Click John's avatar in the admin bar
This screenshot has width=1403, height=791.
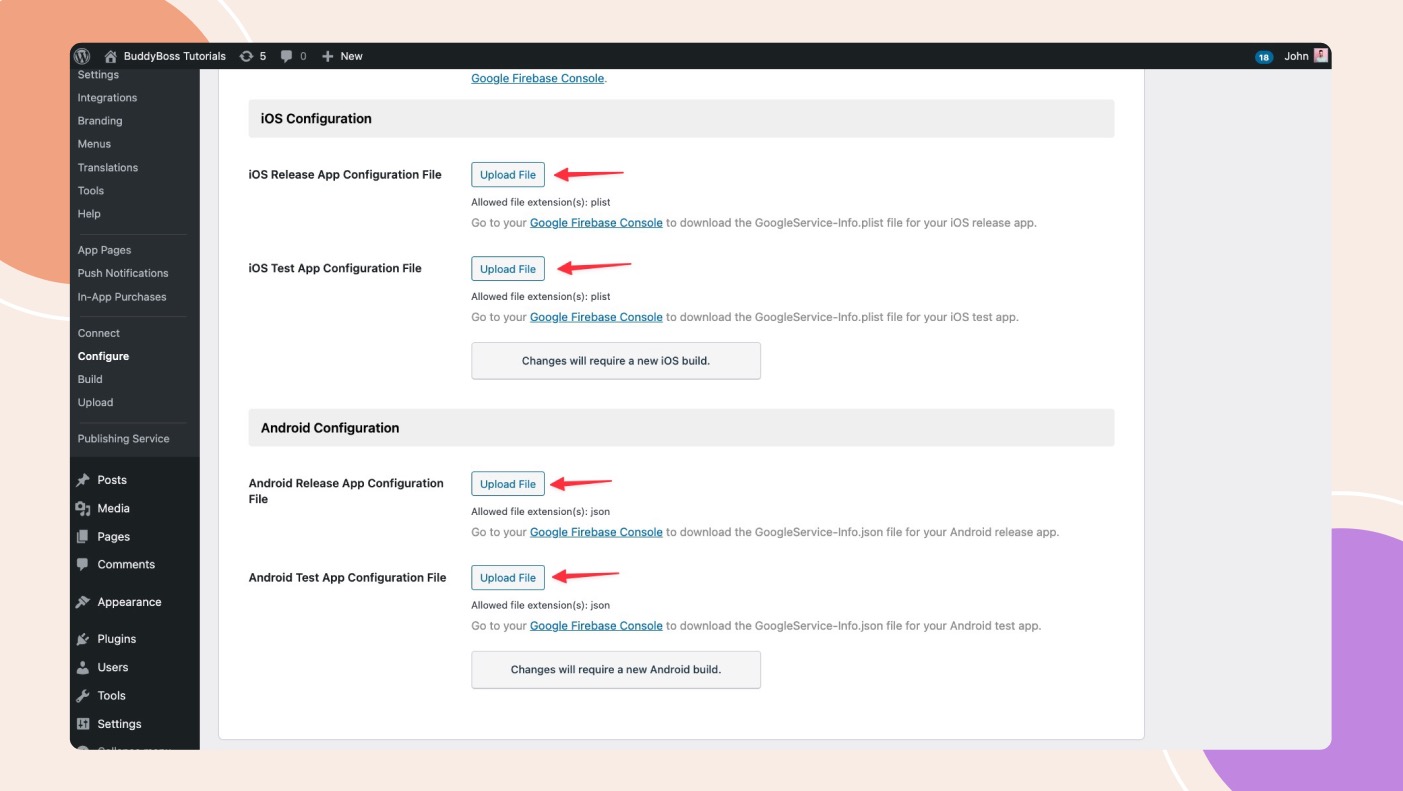point(1321,56)
